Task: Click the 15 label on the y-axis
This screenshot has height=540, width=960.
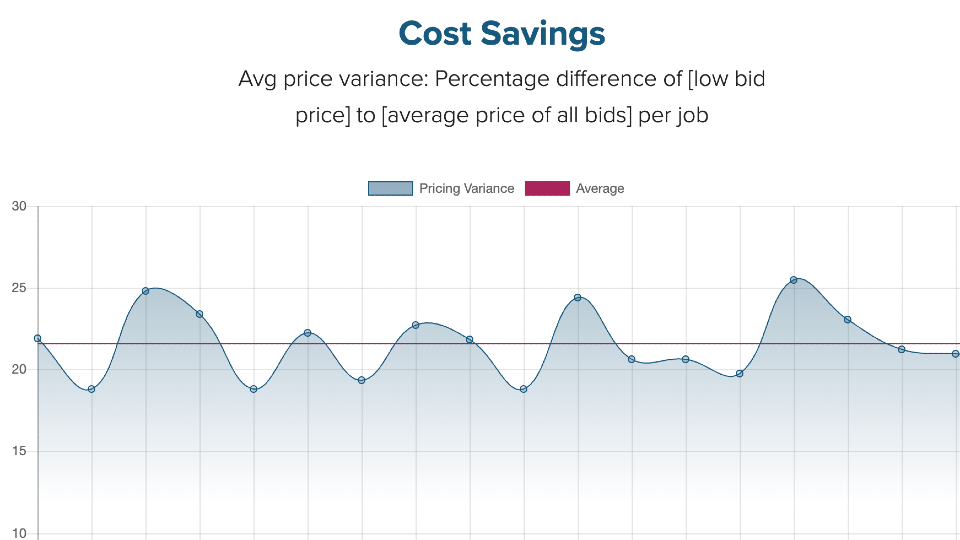Action: (19, 452)
